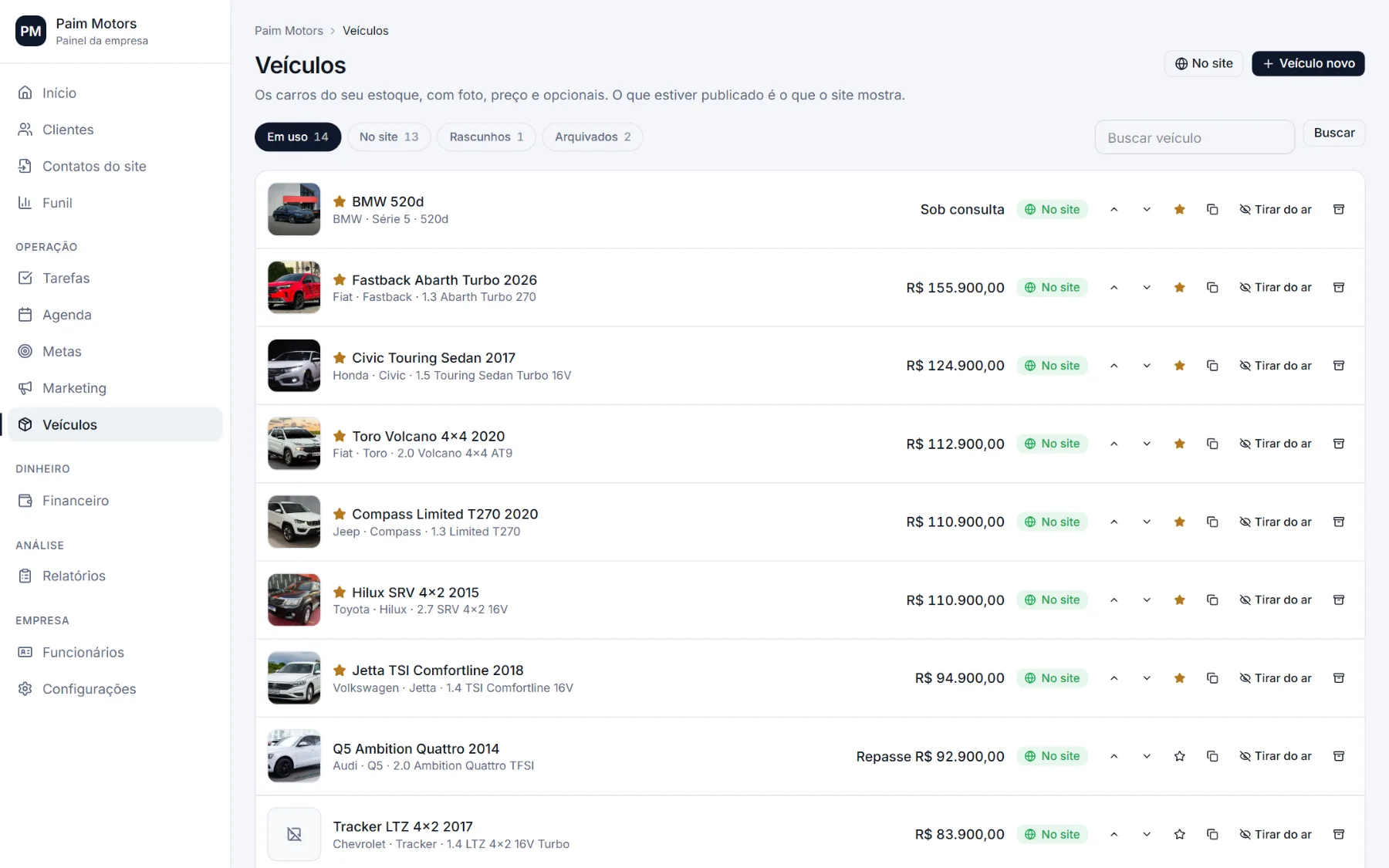Duplicate the Jetta TSI Comfortline 2018
1389x868 pixels.
click(1212, 678)
